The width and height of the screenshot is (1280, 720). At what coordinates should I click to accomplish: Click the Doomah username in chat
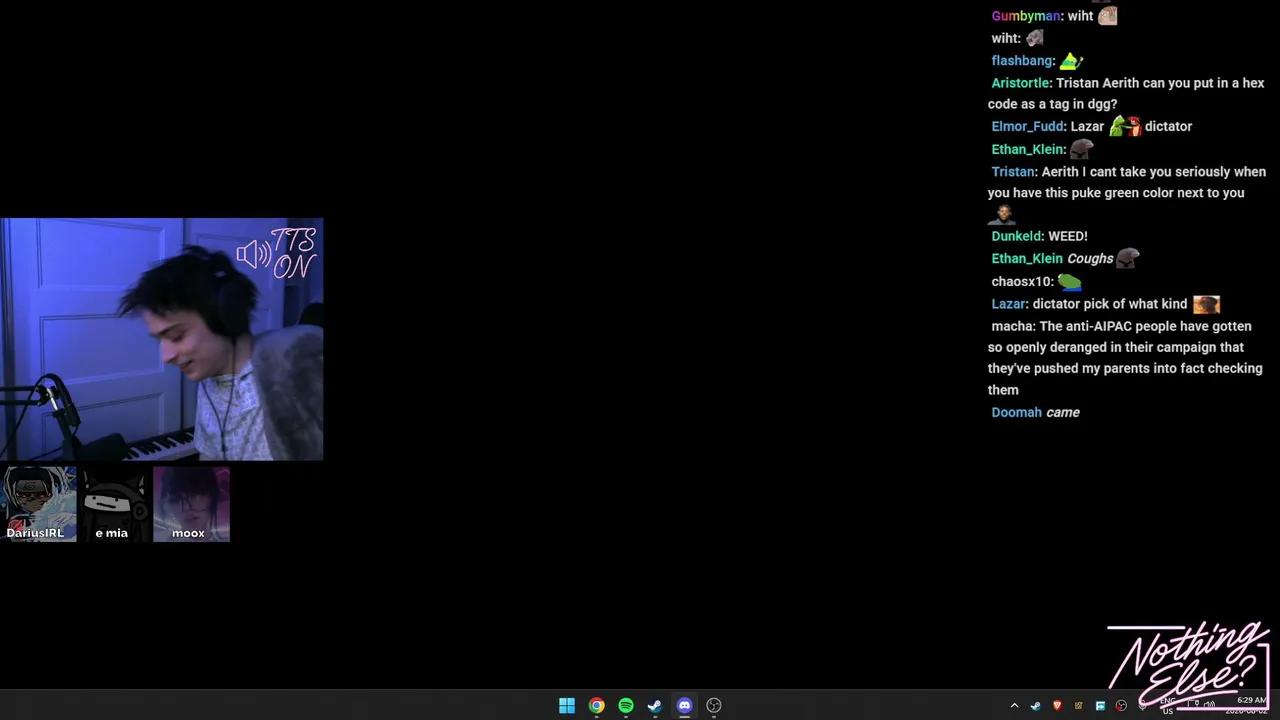1016,412
